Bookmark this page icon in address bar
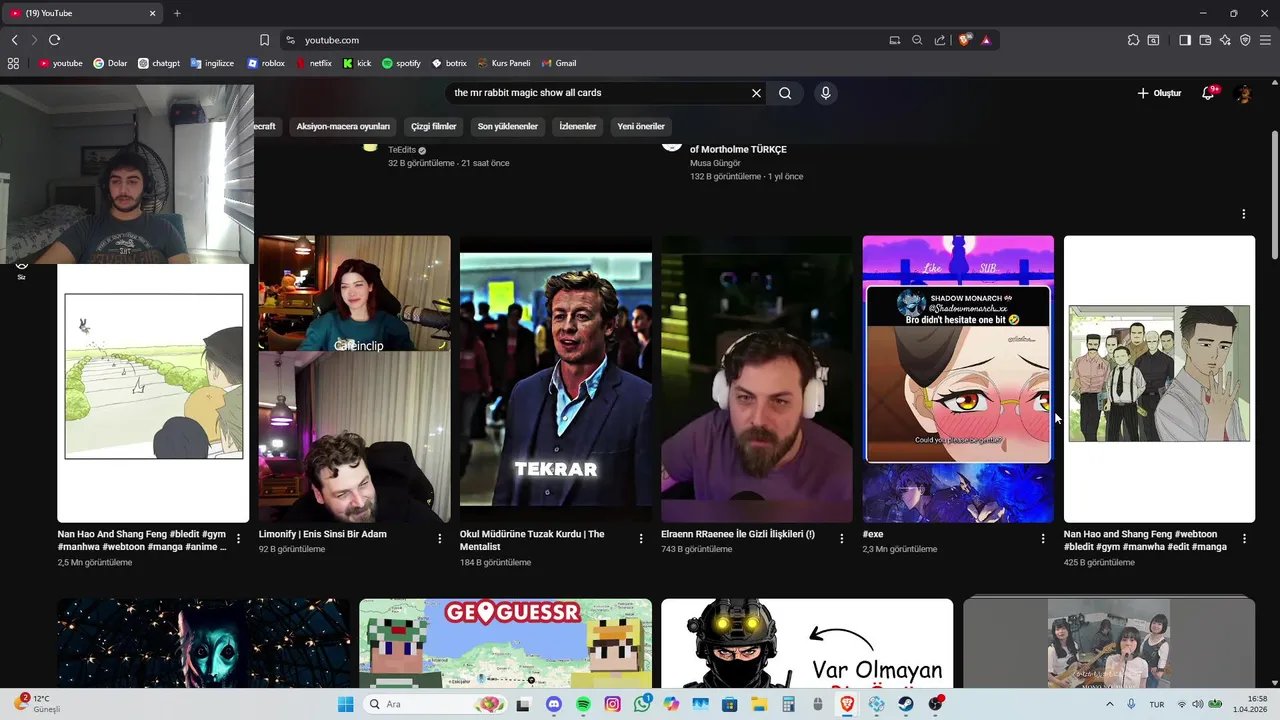1280x720 pixels. click(264, 40)
